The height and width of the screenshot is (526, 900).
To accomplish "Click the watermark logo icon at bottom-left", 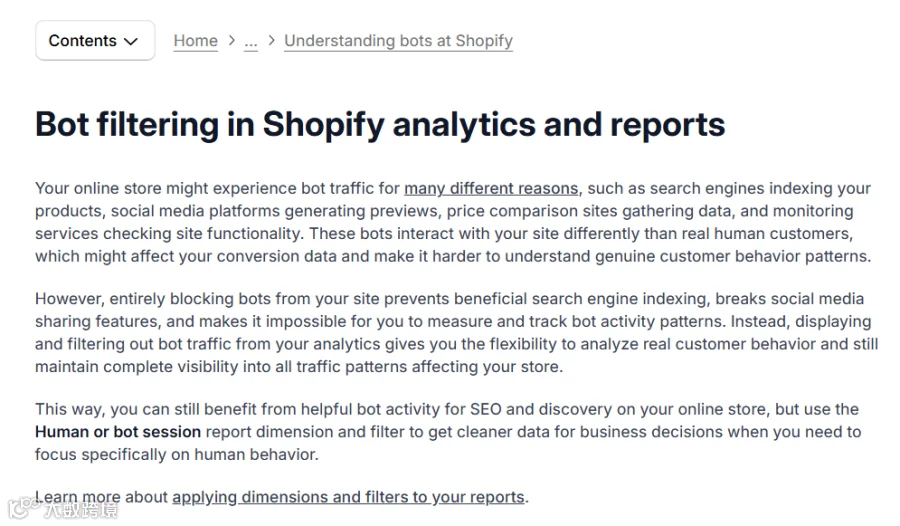I will 24,507.
